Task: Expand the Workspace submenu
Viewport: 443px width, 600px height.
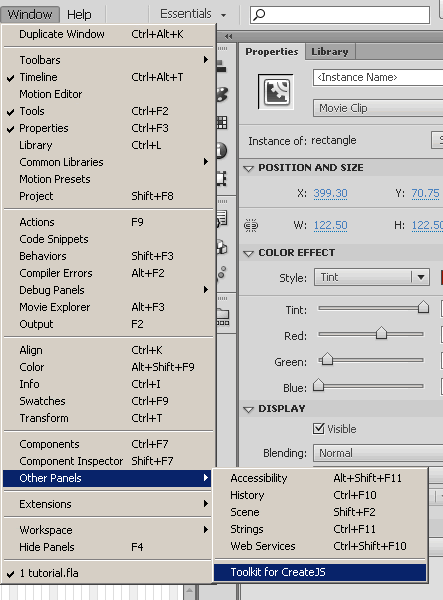Action: pyautogui.click(x=107, y=530)
